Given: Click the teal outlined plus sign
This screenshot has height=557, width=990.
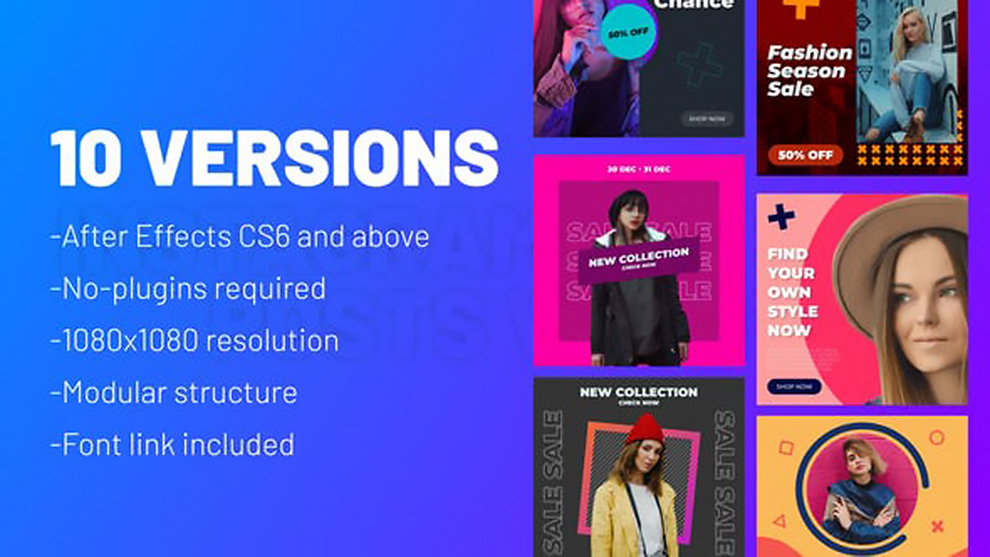Looking at the screenshot, I should click(699, 65).
